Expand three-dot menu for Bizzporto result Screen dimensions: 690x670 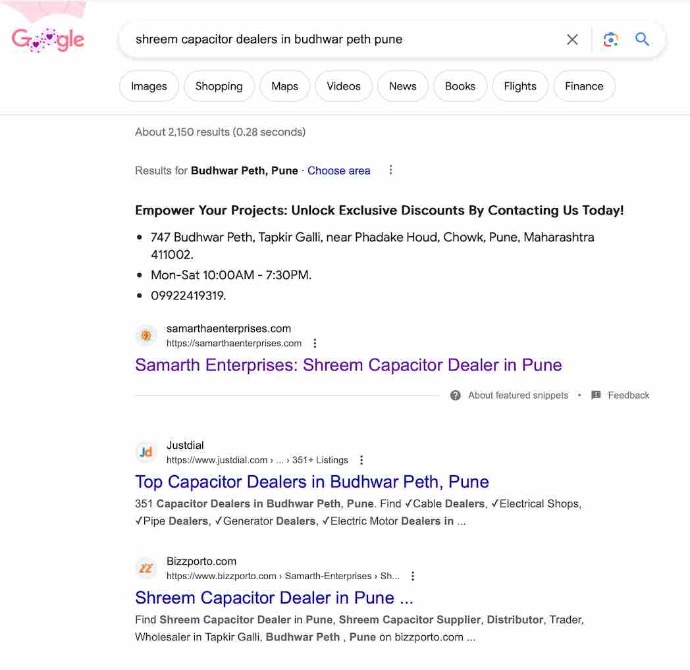[412, 576]
